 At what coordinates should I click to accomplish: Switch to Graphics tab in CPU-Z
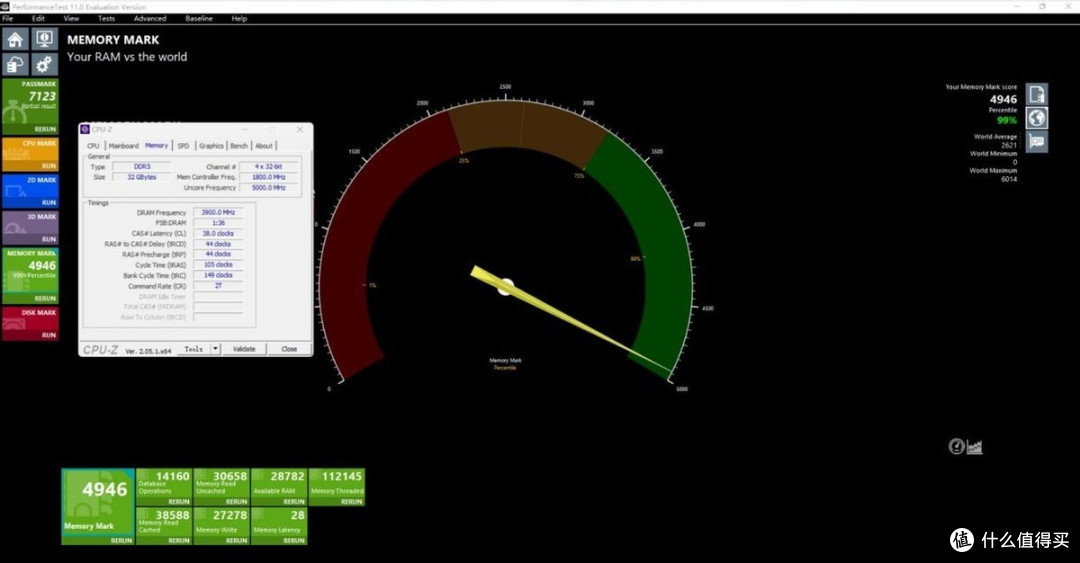pyautogui.click(x=211, y=146)
